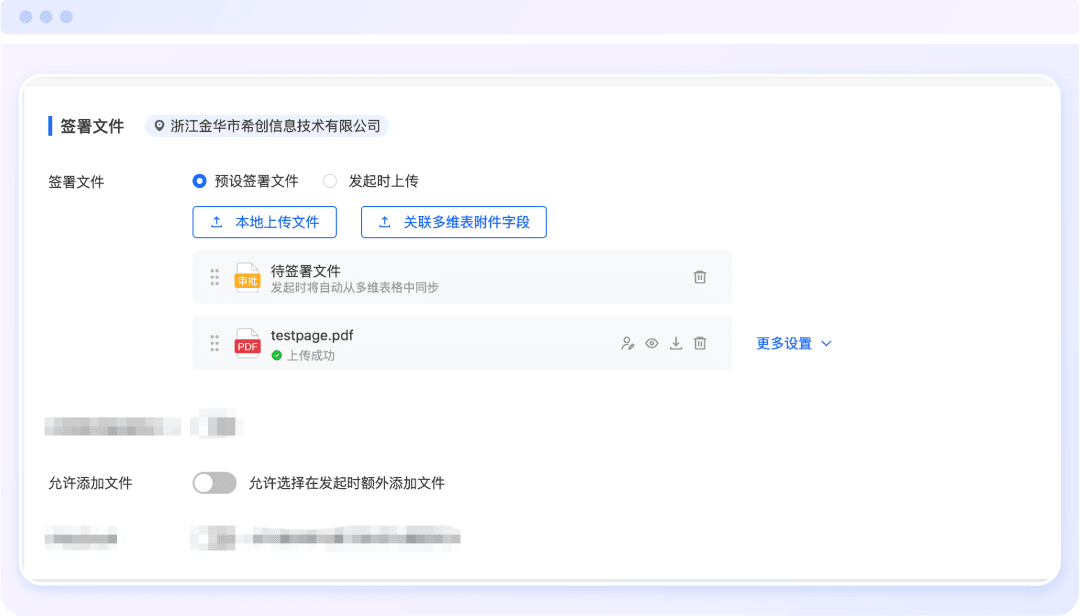The height and width of the screenshot is (616, 1080).
Task: Click the first window control dot
Action: tap(26, 17)
